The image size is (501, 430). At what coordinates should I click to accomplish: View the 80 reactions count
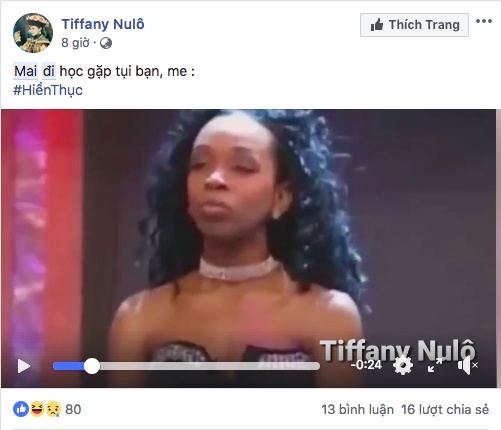tap(73, 409)
